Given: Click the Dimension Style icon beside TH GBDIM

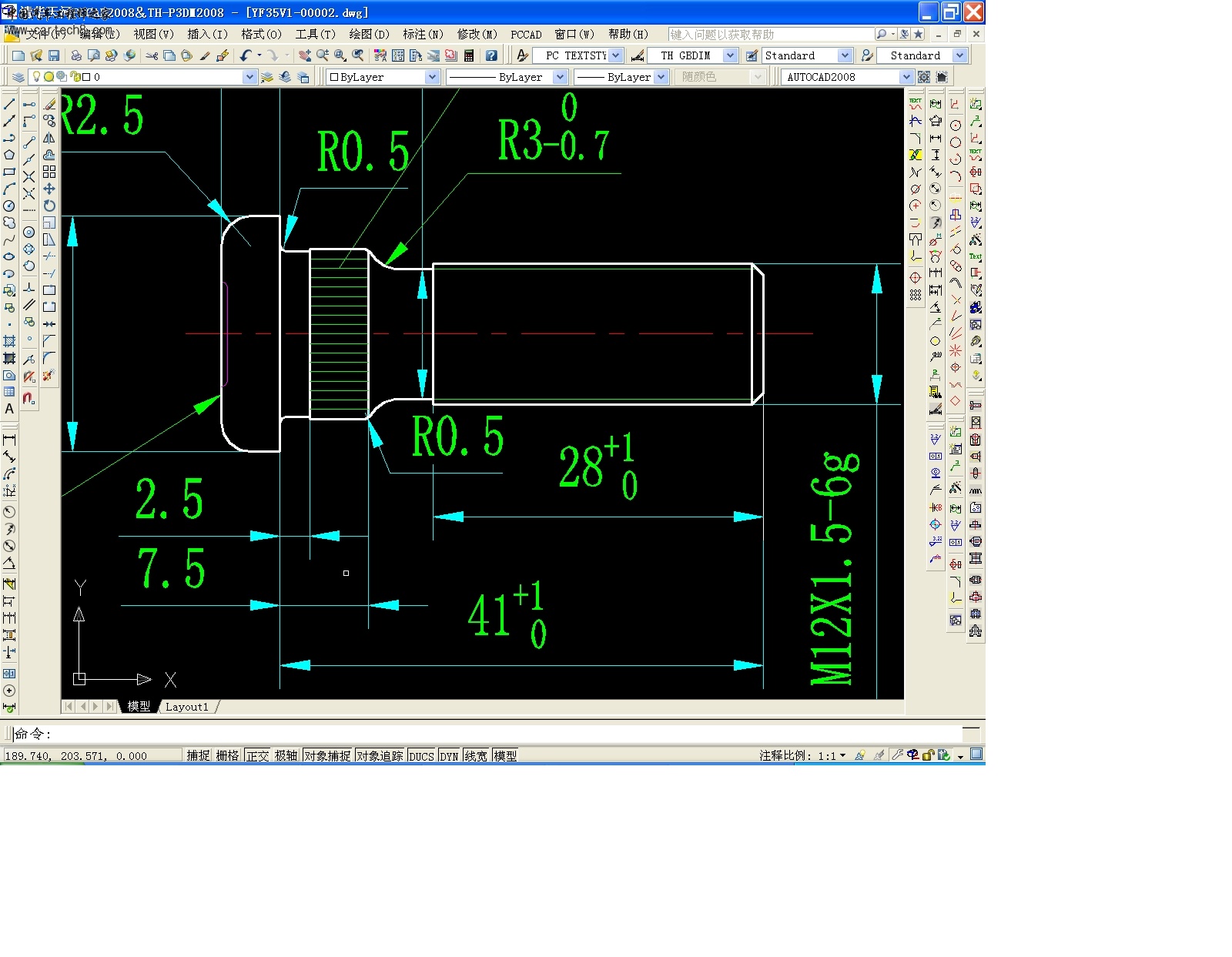Looking at the screenshot, I should point(638,55).
